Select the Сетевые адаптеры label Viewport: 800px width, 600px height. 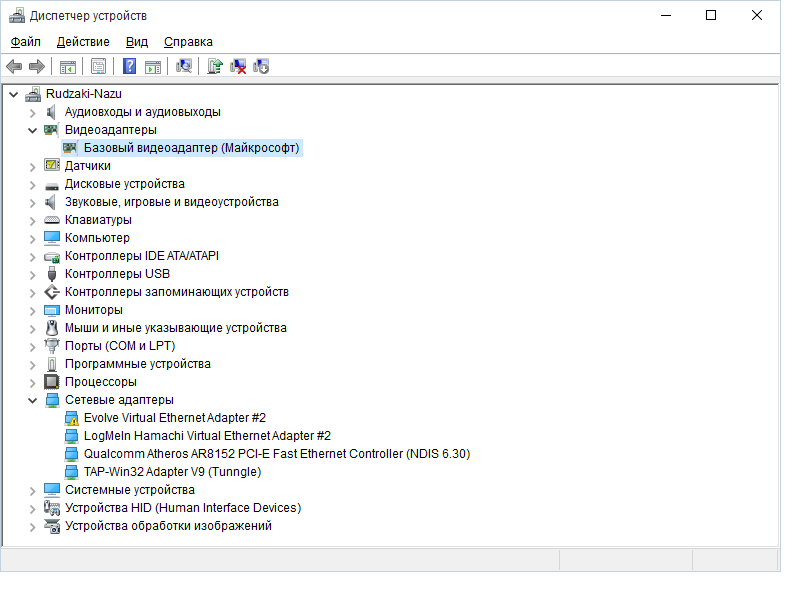[x=119, y=400]
